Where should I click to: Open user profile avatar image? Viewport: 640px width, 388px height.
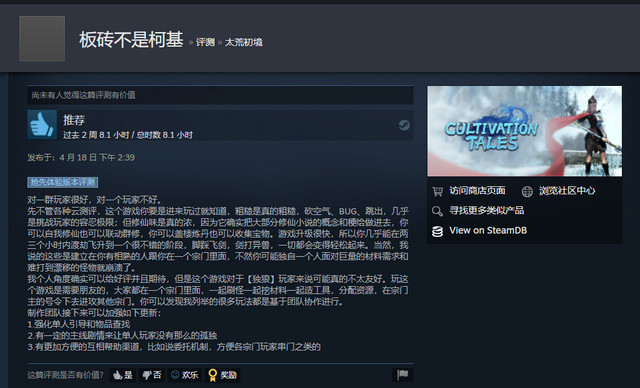42,39
